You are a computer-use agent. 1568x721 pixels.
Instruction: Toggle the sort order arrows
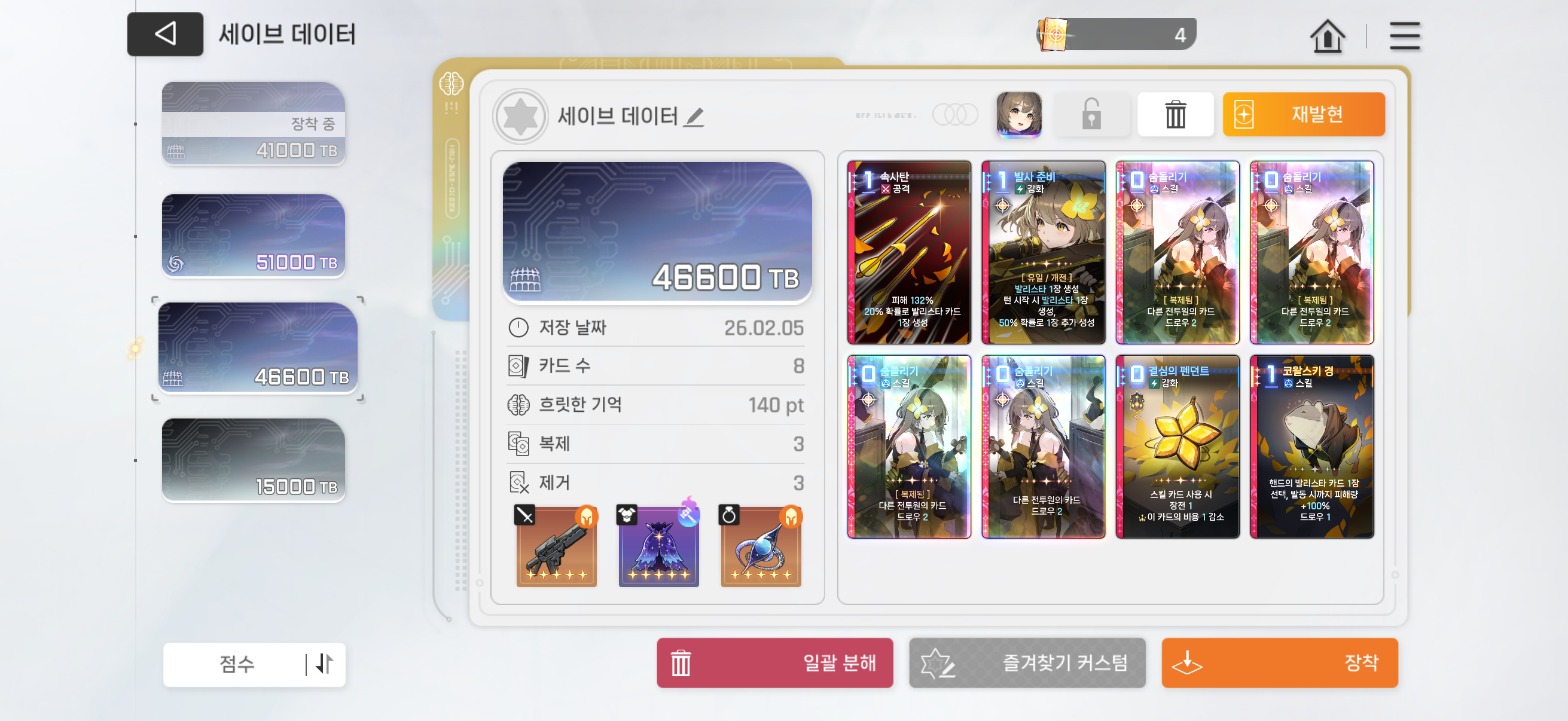tap(325, 664)
